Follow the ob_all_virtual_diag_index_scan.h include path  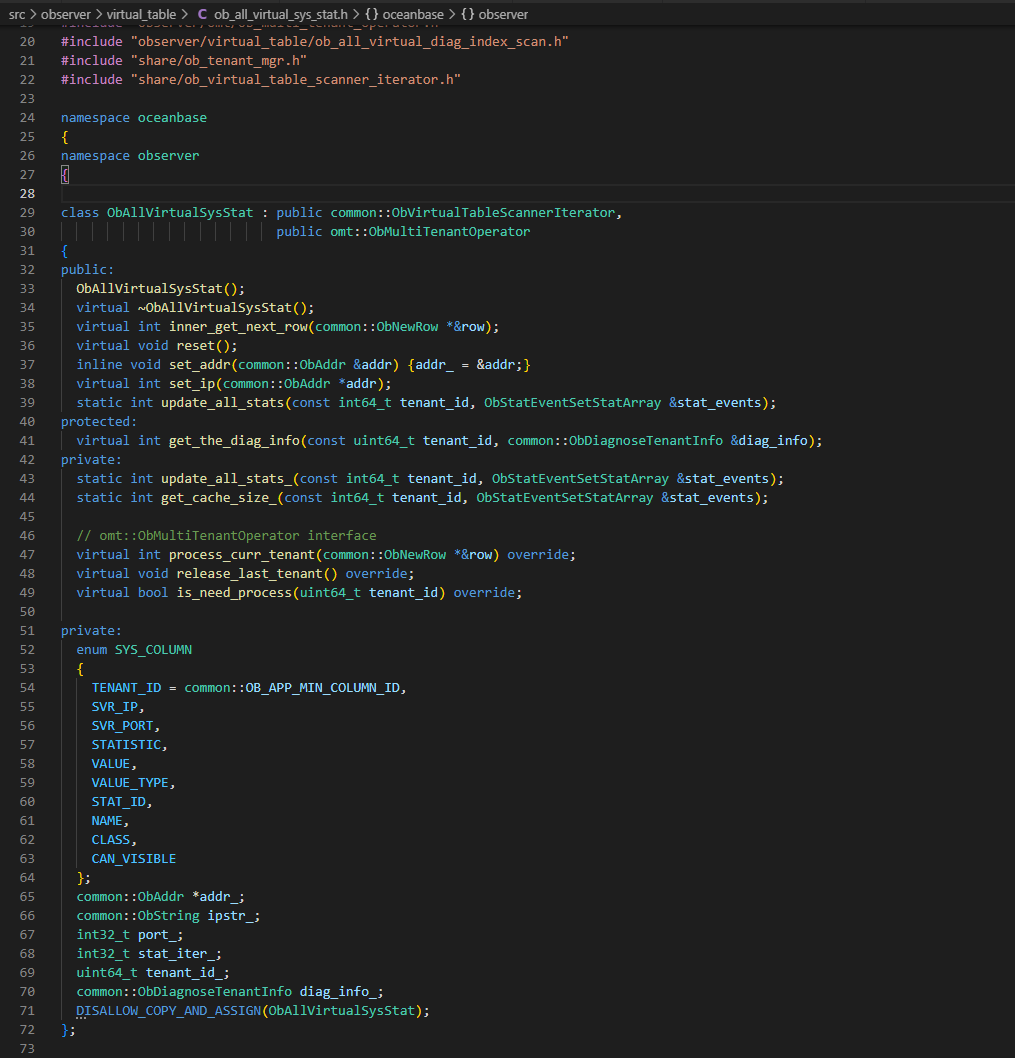tap(350, 42)
